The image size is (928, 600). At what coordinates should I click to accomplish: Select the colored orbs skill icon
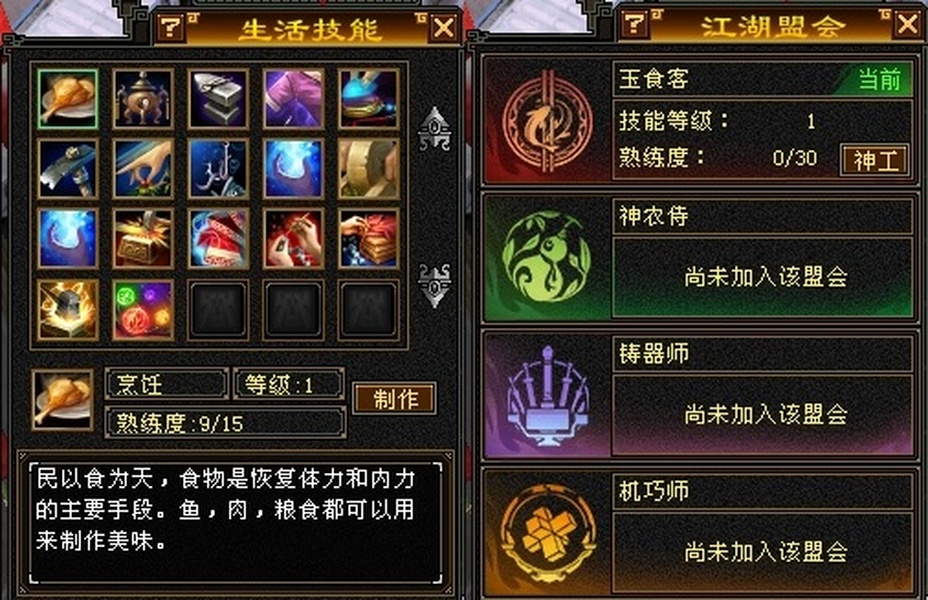pos(143,310)
